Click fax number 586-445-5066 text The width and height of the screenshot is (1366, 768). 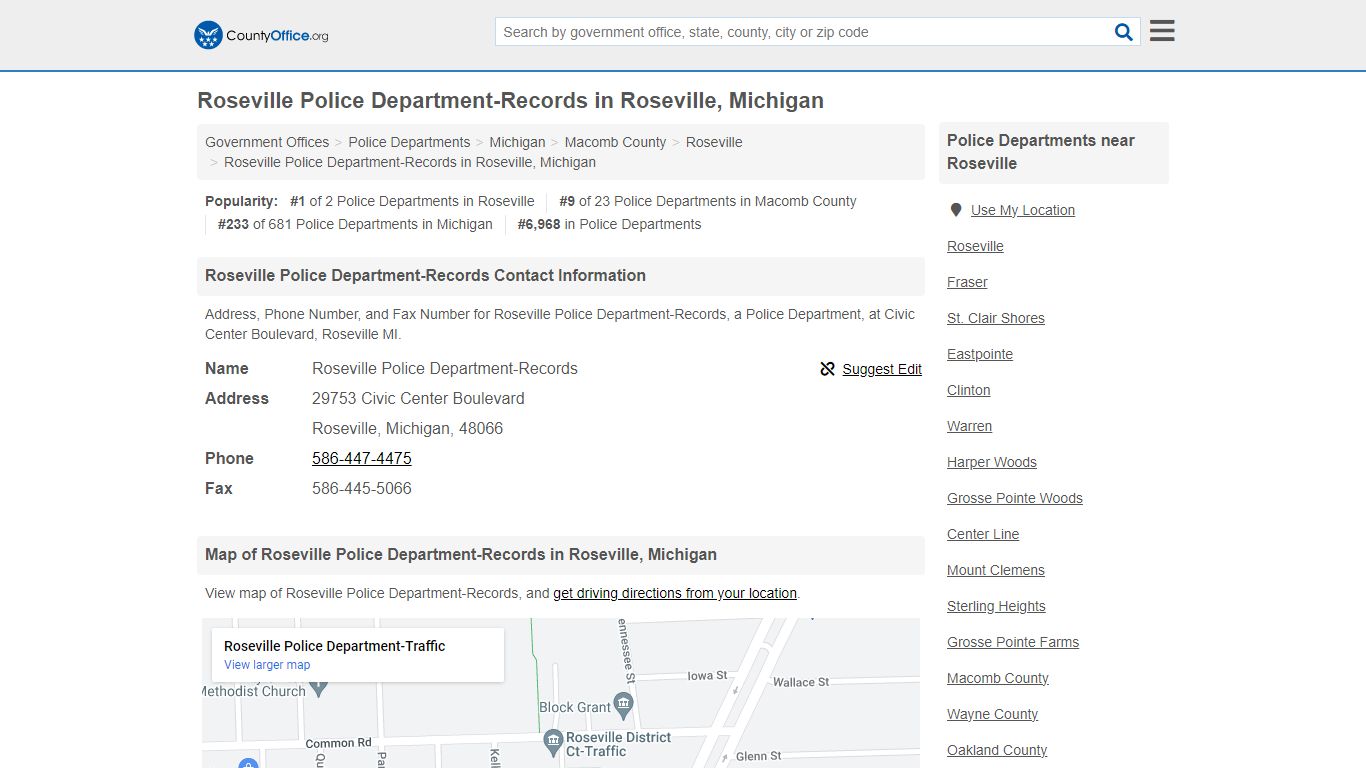pyautogui.click(x=362, y=488)
